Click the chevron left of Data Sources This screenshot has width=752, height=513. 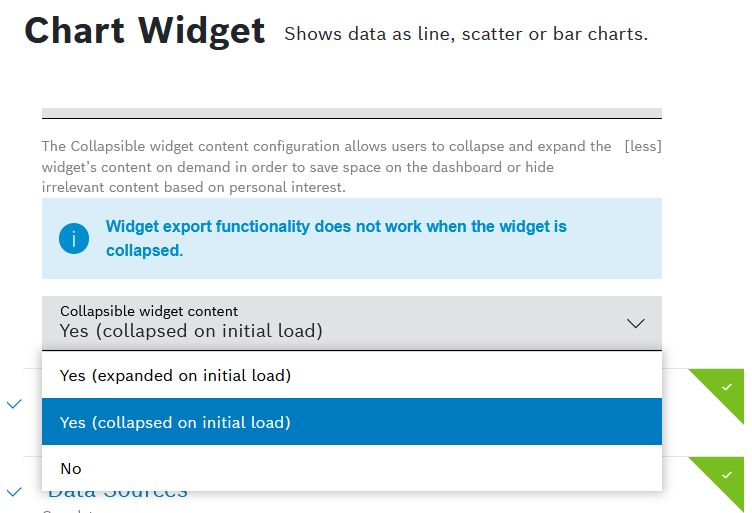click(x=14, y=492)
